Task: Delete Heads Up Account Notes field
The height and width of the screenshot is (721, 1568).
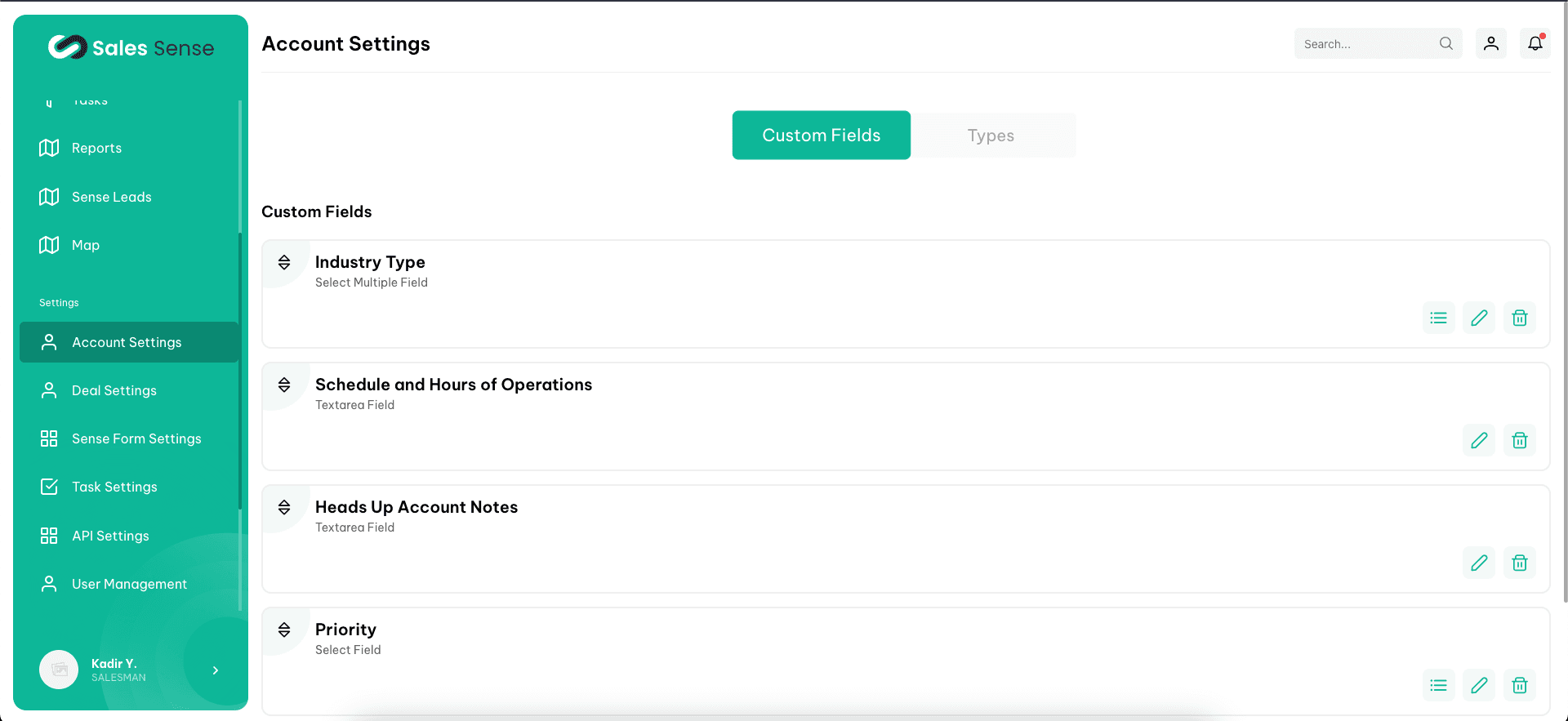Action: [x=1520, y=563]
